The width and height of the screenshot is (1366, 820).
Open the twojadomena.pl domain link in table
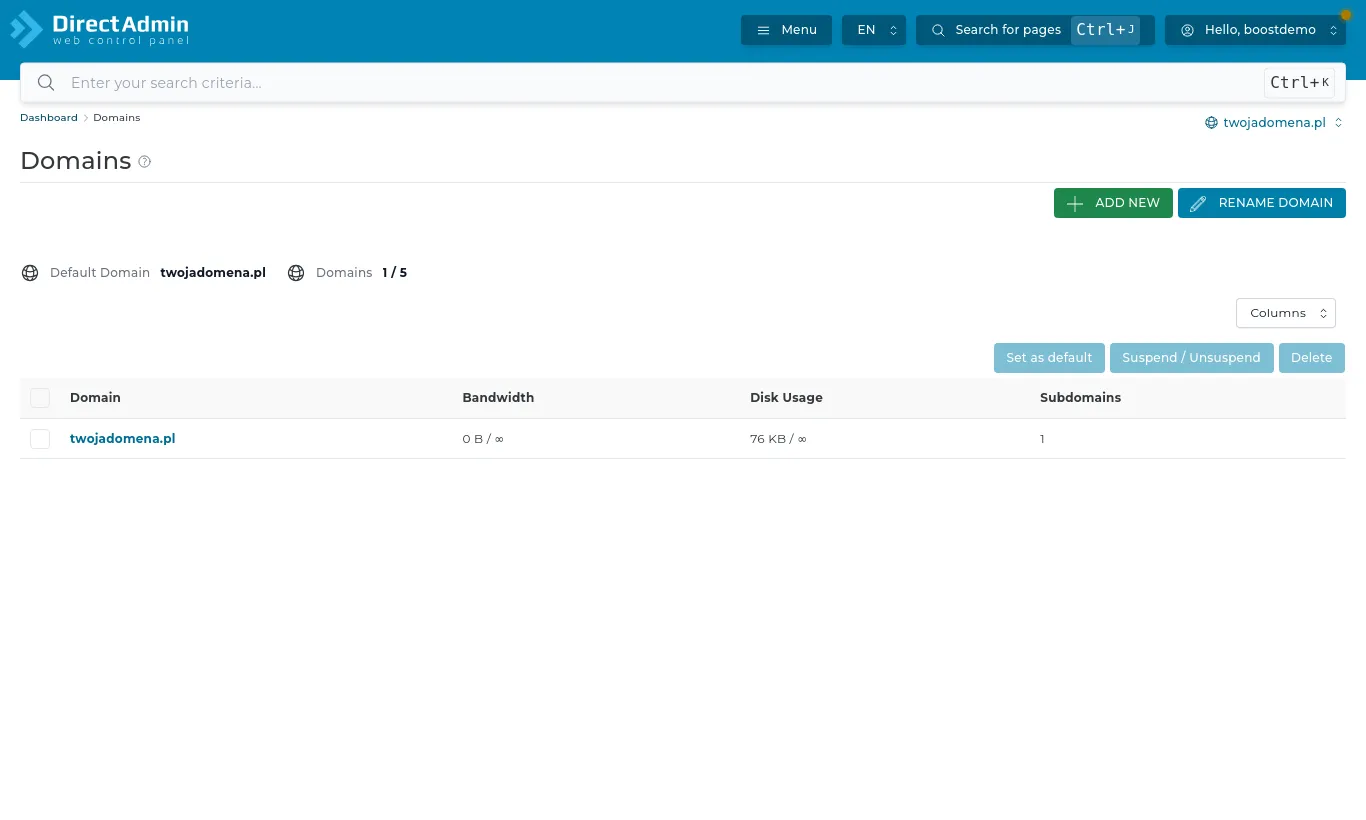coord(123,439)
